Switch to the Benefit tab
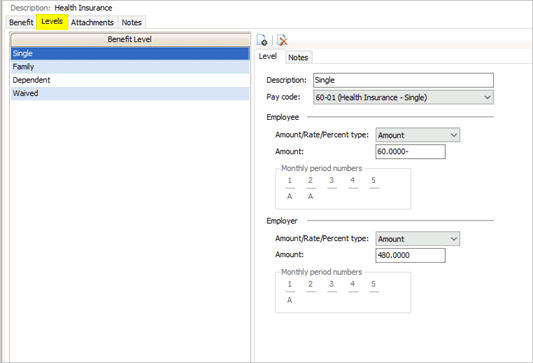Screen dimensions: 533x363 click(x=21, y=22)
